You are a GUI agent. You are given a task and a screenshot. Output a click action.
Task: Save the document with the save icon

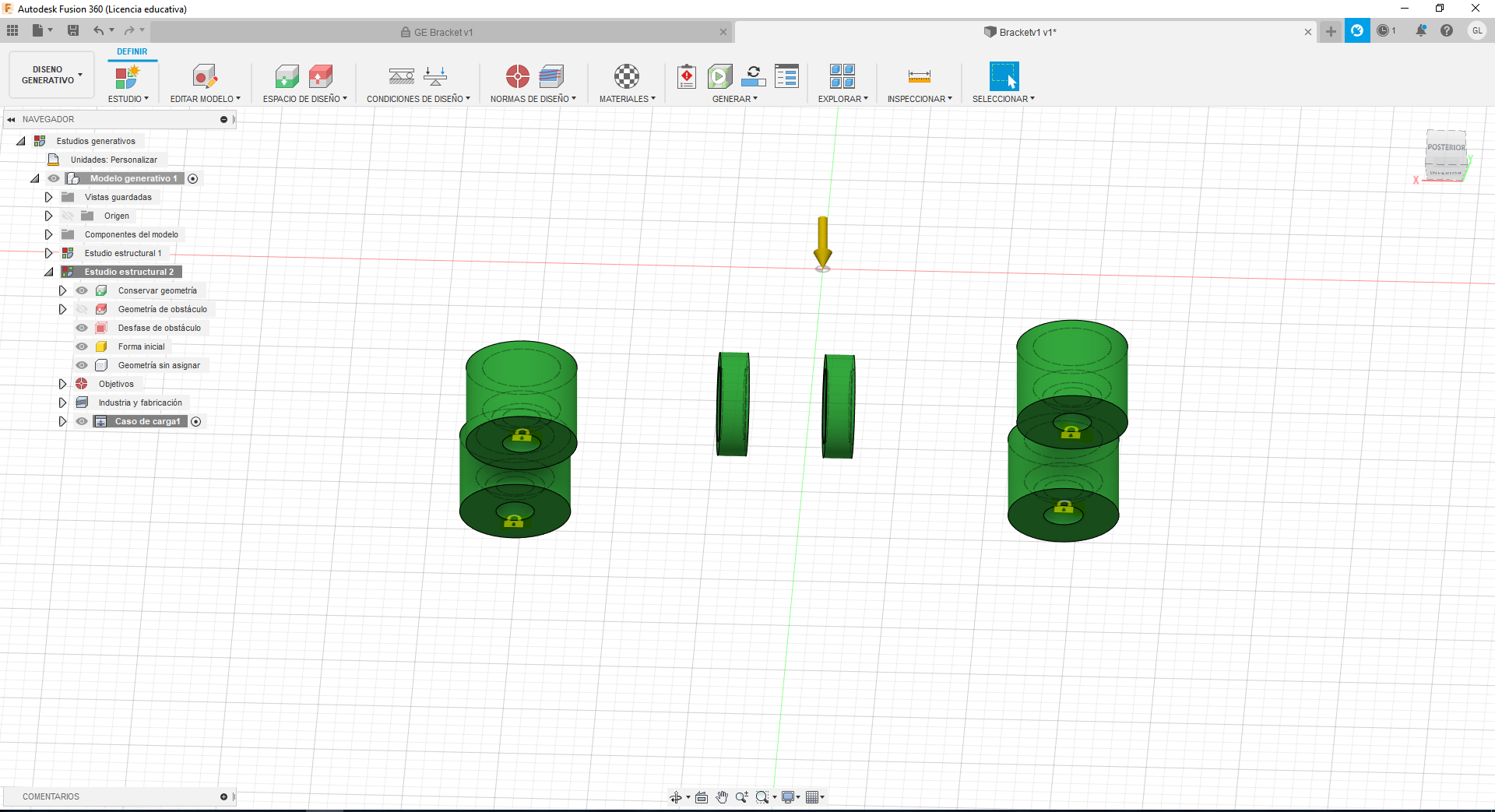click(x=73, y=30)
